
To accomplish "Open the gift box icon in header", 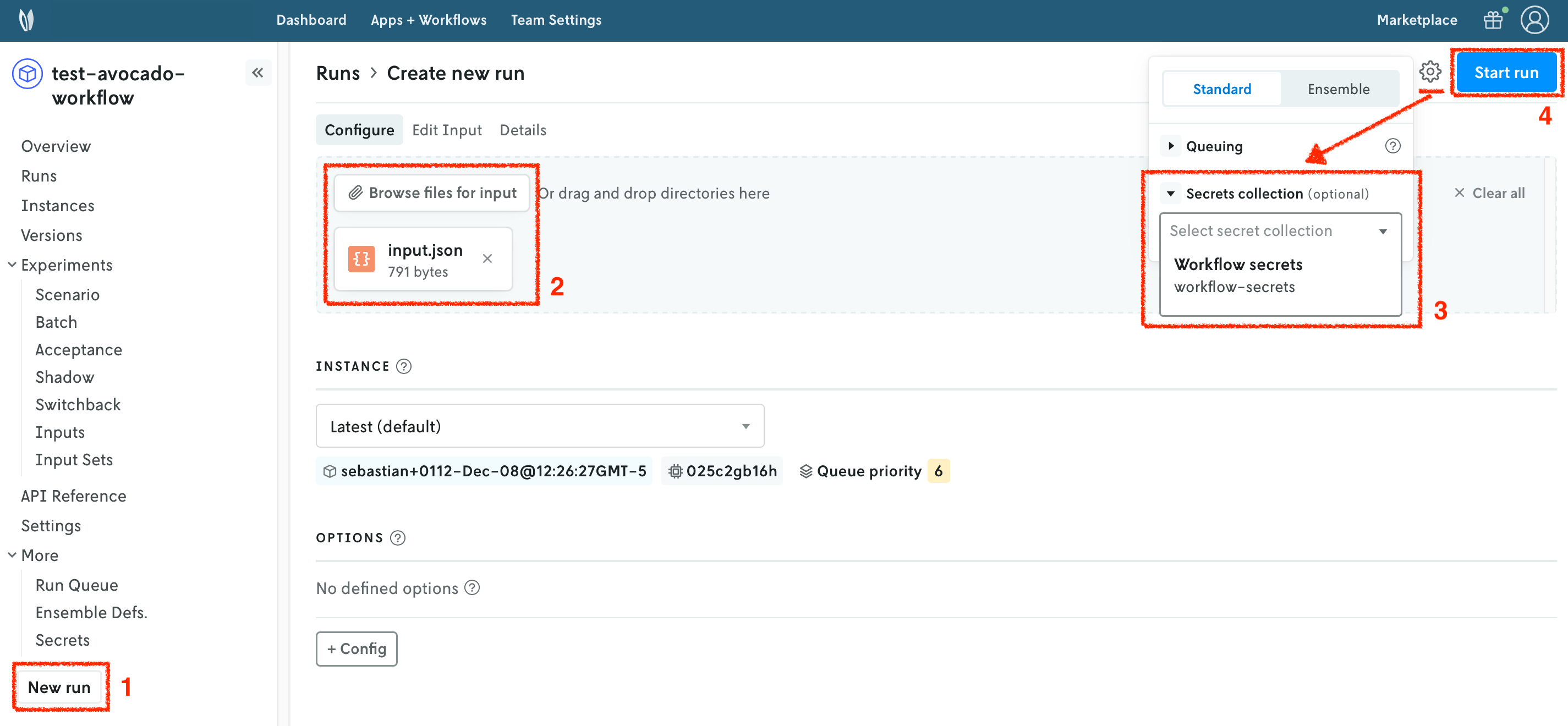I will click(x=1493, y=20).
